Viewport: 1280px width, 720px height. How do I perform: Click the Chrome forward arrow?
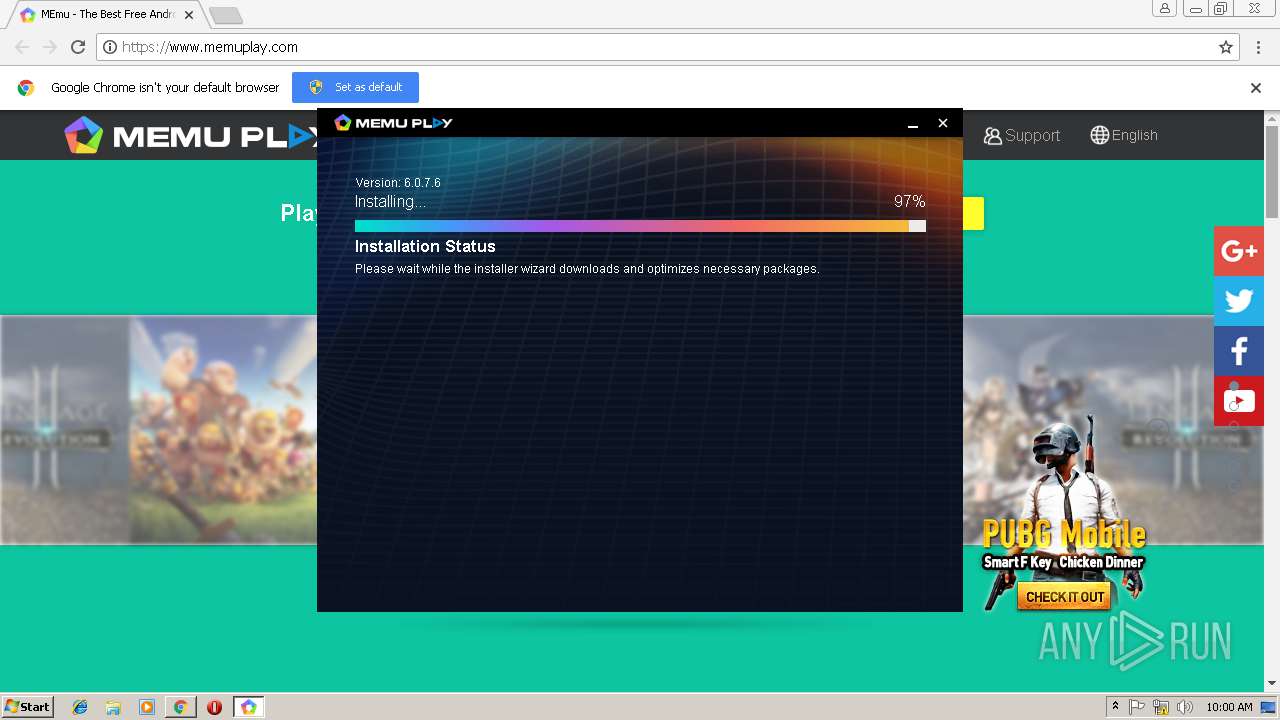coord(50,47)
